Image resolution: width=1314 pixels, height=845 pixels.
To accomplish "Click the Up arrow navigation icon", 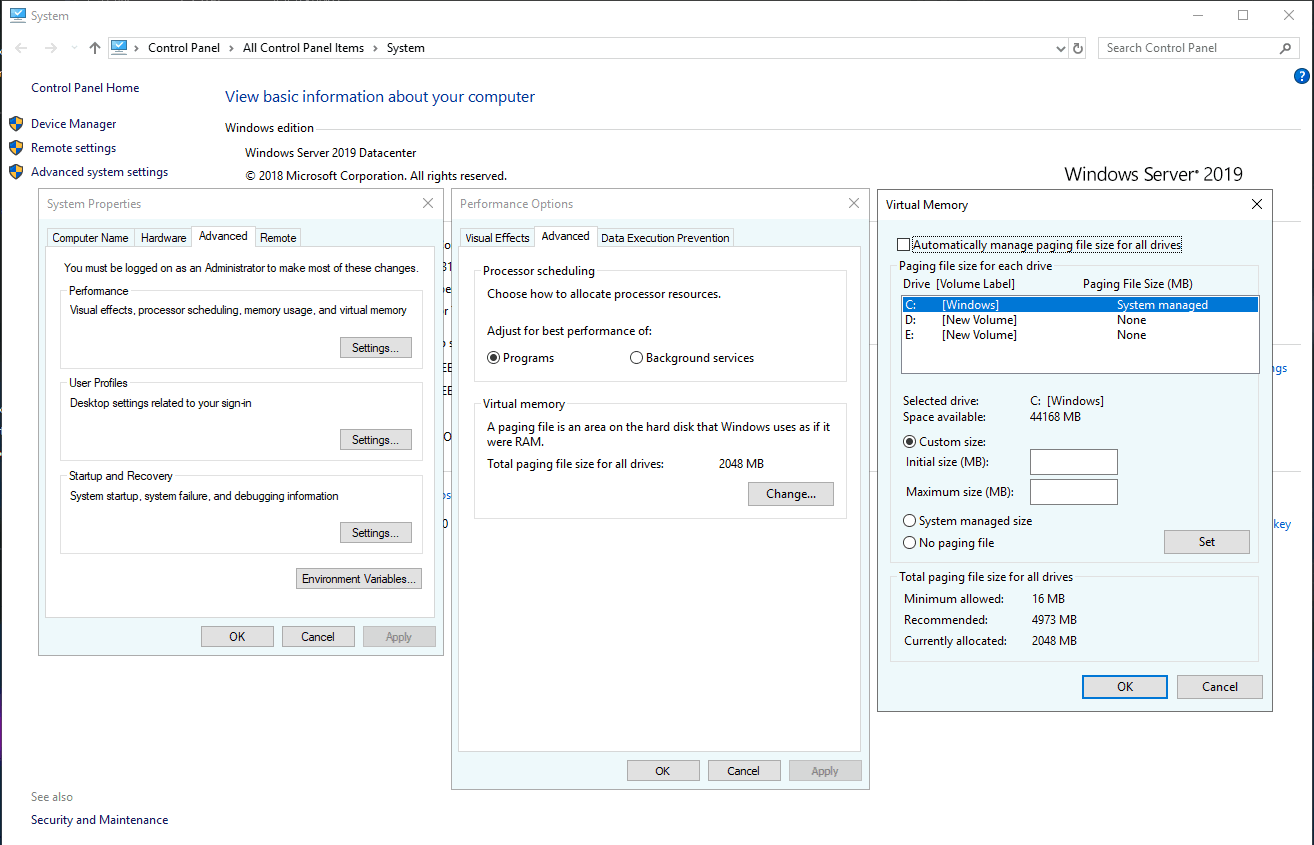I will coord(95,48).
